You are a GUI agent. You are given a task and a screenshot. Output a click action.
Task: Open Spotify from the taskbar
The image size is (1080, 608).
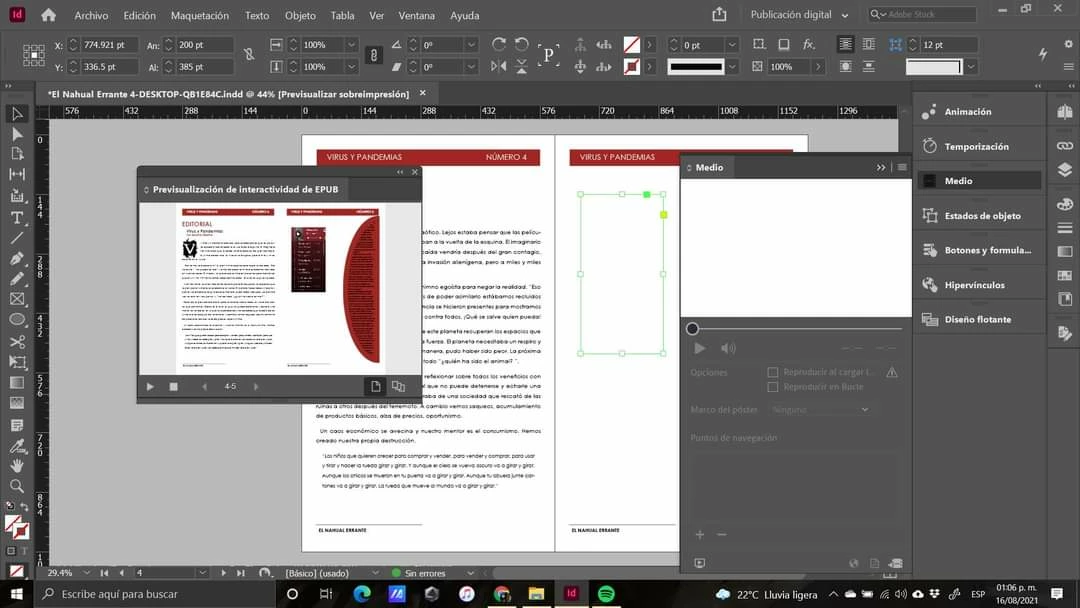click(606, 594)
